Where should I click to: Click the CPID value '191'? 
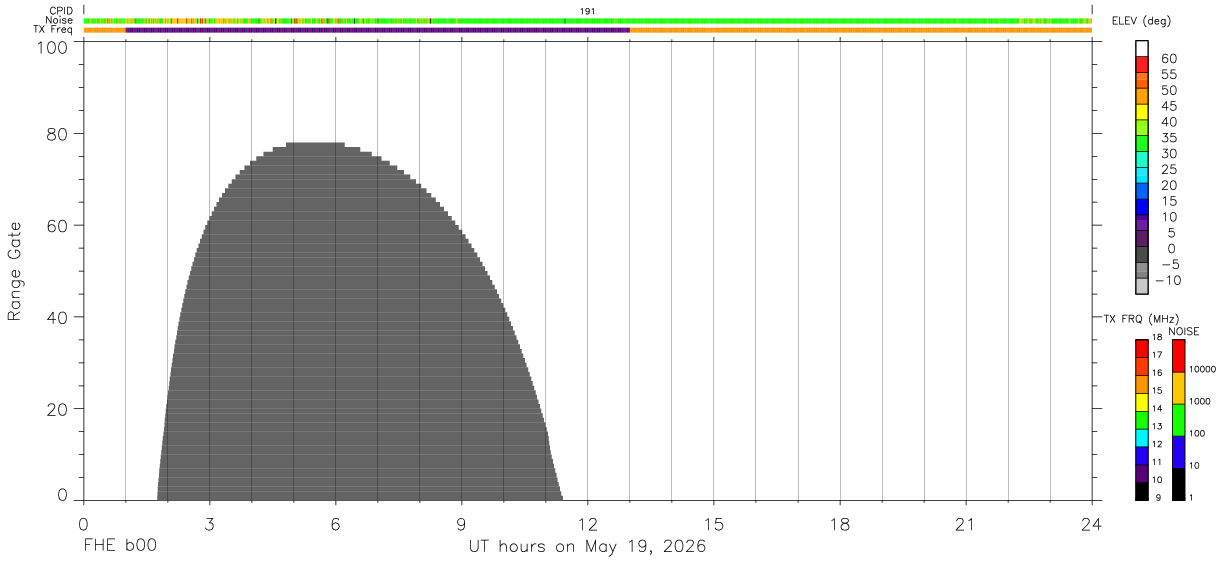coord(588,11)
